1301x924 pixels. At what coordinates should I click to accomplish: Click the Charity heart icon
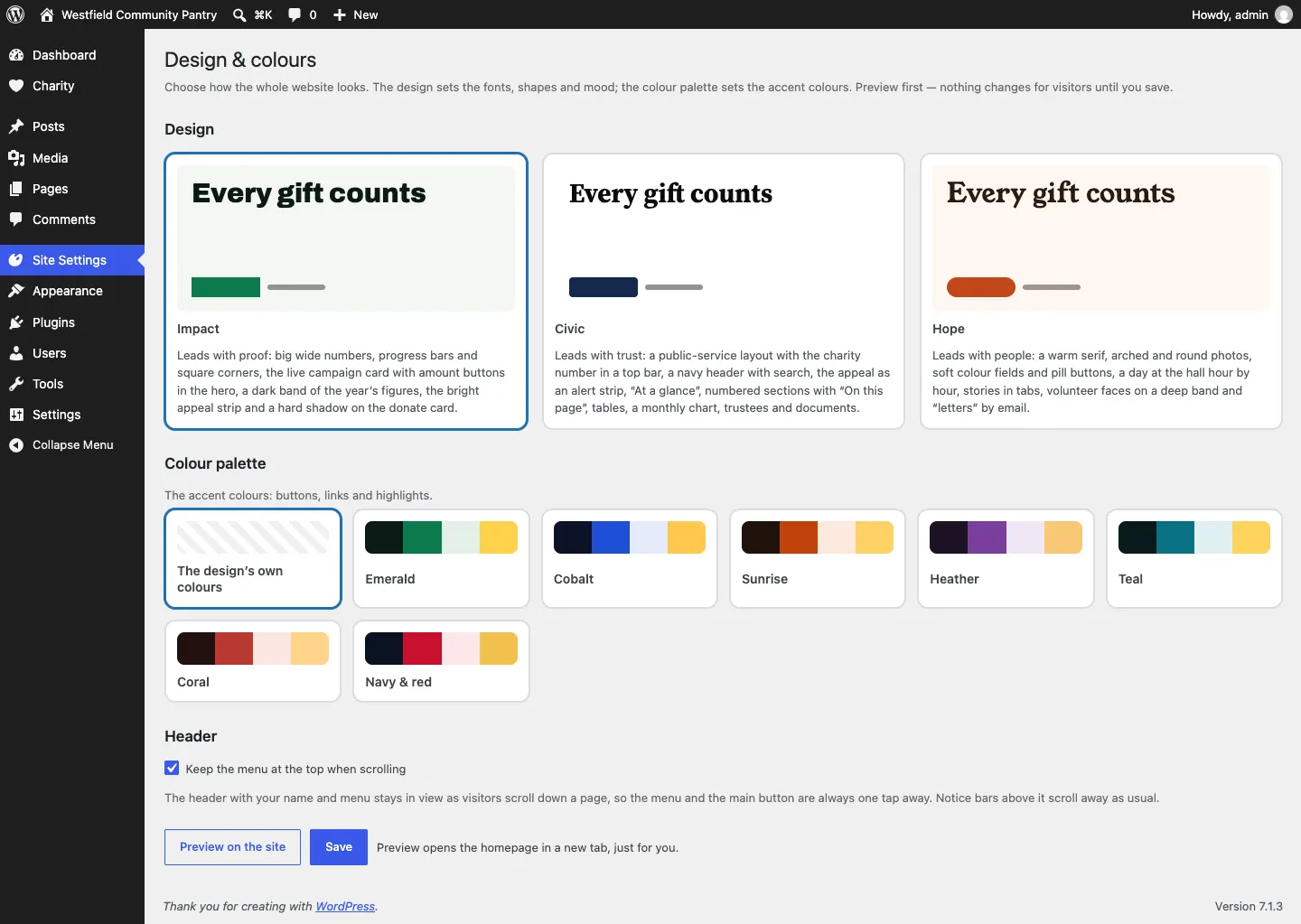(x=16, y=86)
